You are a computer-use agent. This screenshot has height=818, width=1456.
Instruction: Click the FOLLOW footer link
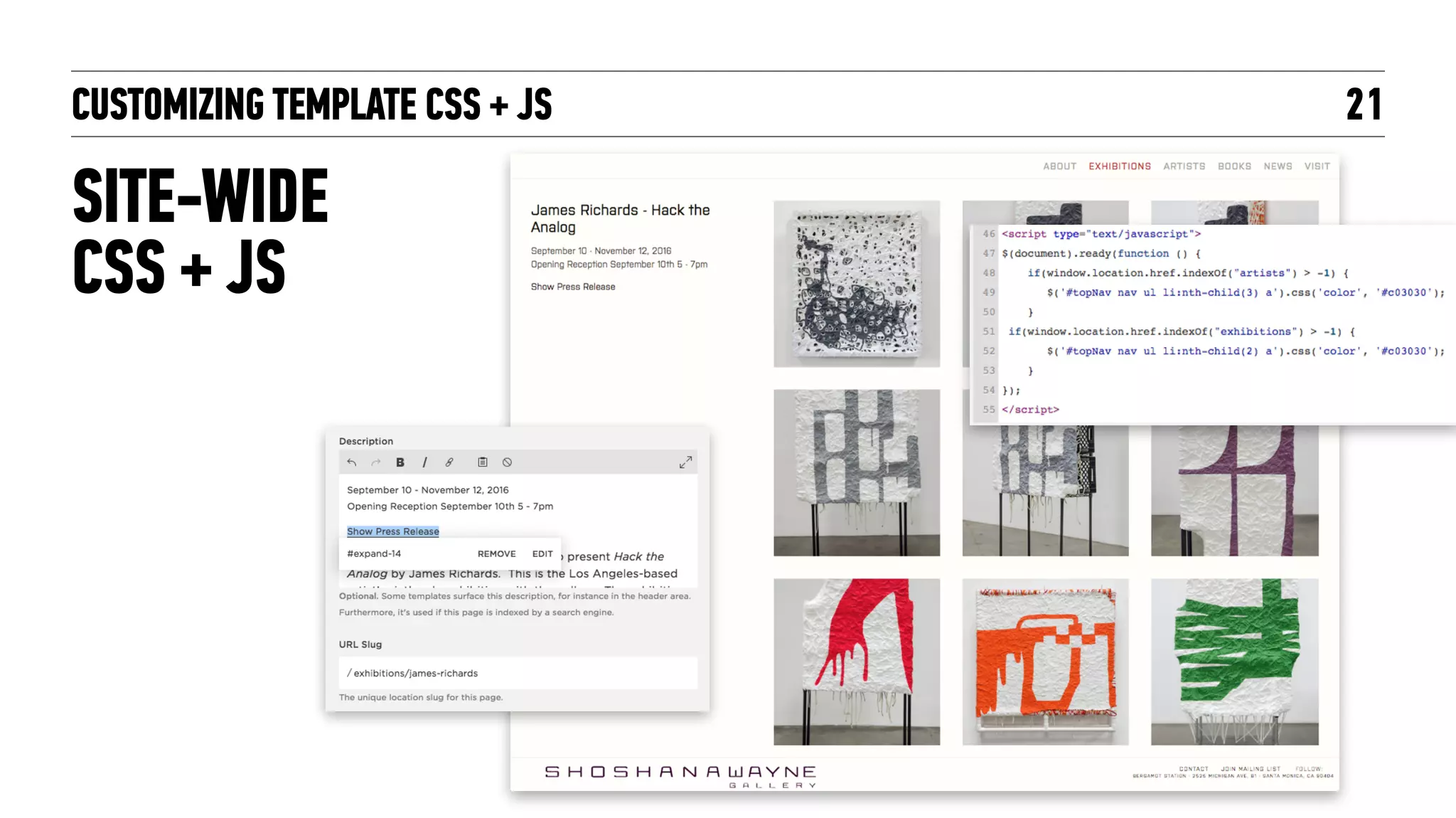point(1308,769)
